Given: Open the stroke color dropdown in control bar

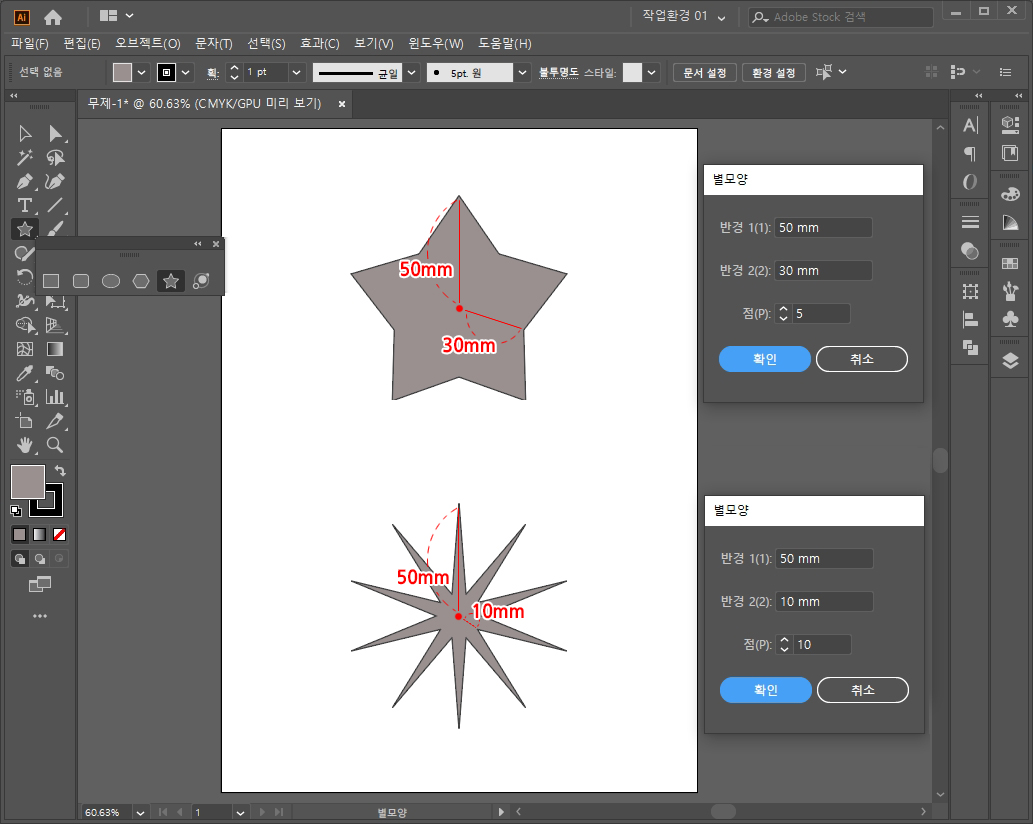Looking at the screenshot, I should pos(186,72).
